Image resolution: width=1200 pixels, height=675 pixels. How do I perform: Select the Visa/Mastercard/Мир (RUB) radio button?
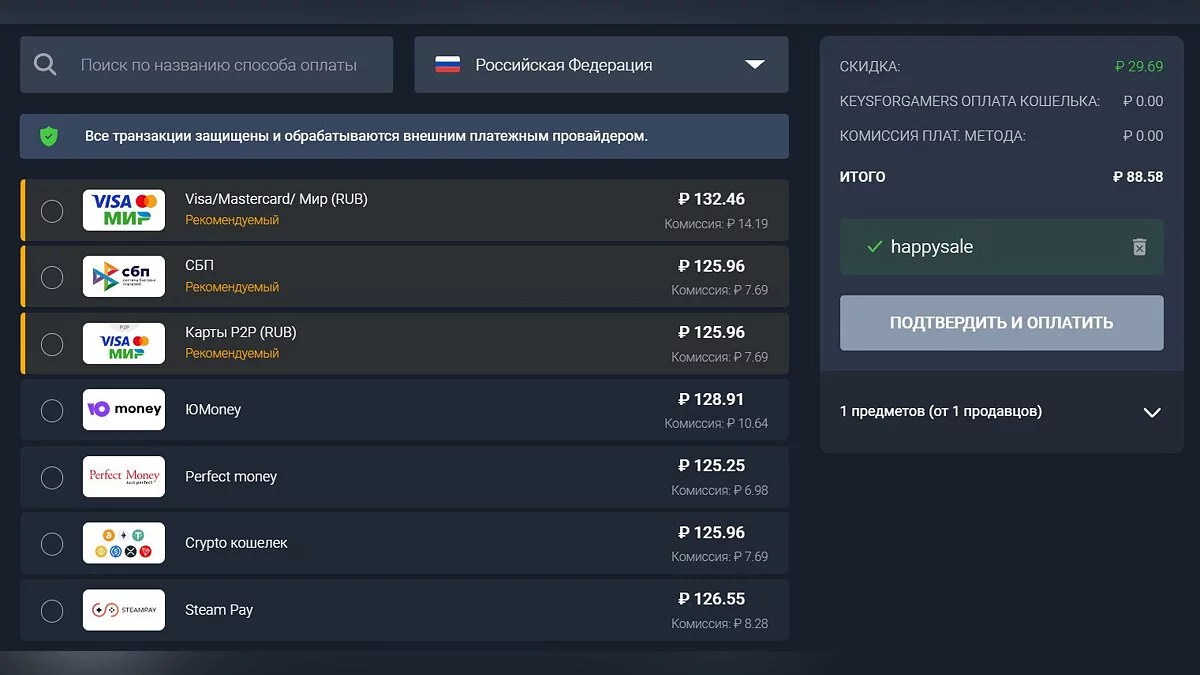click(x=52, y=211)
